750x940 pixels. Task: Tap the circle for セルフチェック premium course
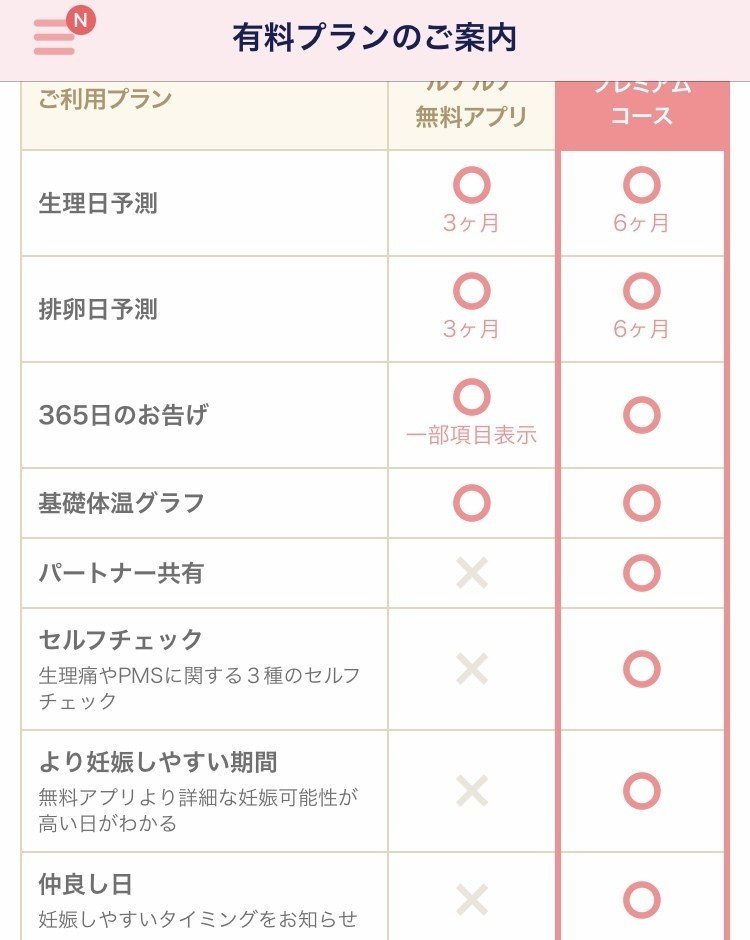point(640,668)
